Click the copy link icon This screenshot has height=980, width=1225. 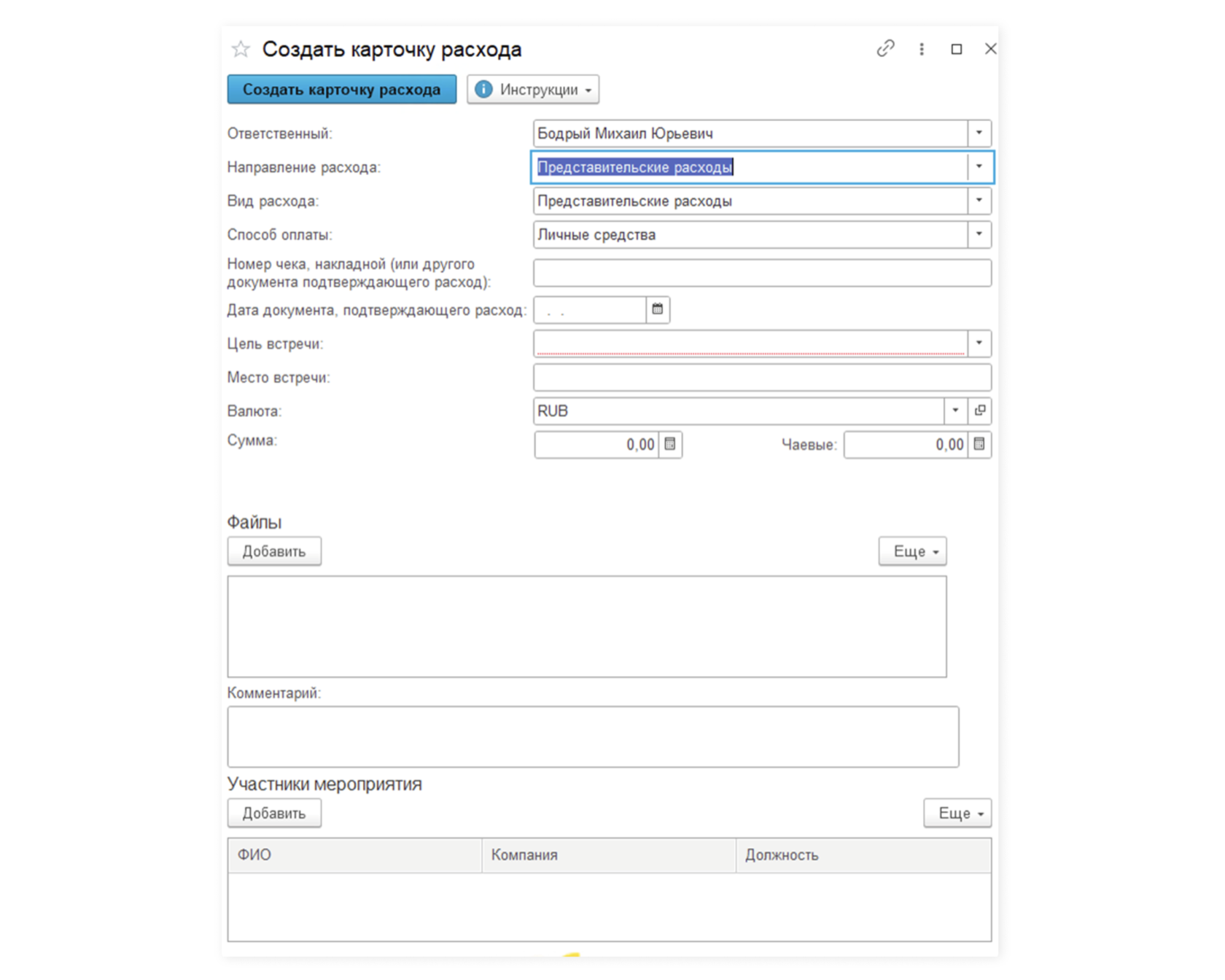coord(885,49)
